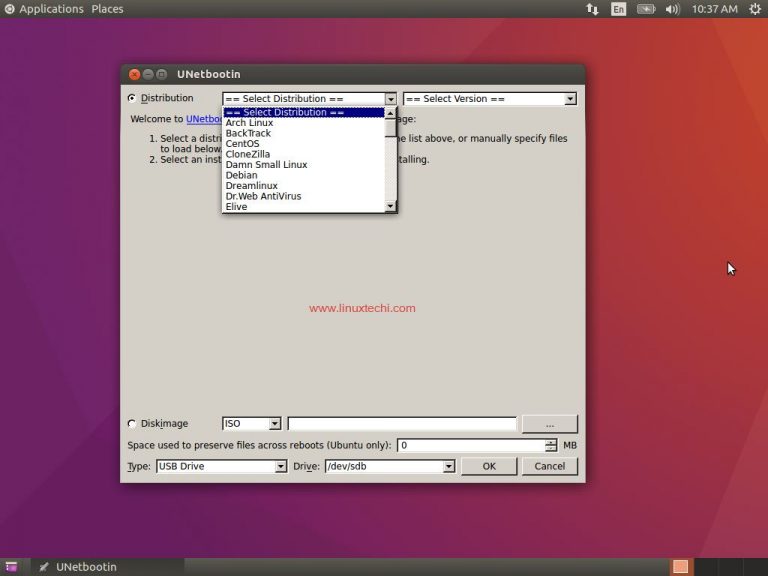Maximize the UNetbootin window
This screenshot has width=768, height=576.
pyautogui.click(x=162, y=74)
